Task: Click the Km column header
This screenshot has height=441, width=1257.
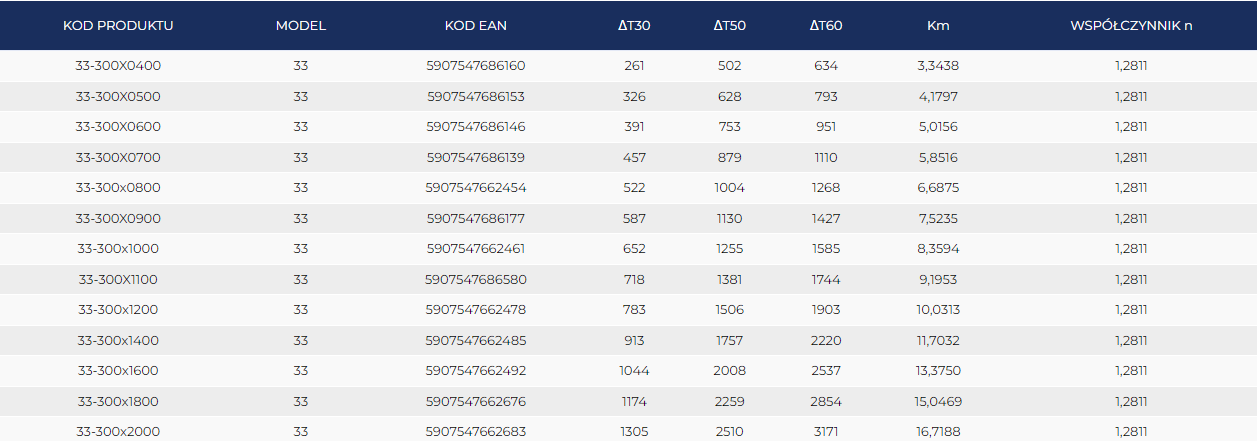Action: [938, 25]
